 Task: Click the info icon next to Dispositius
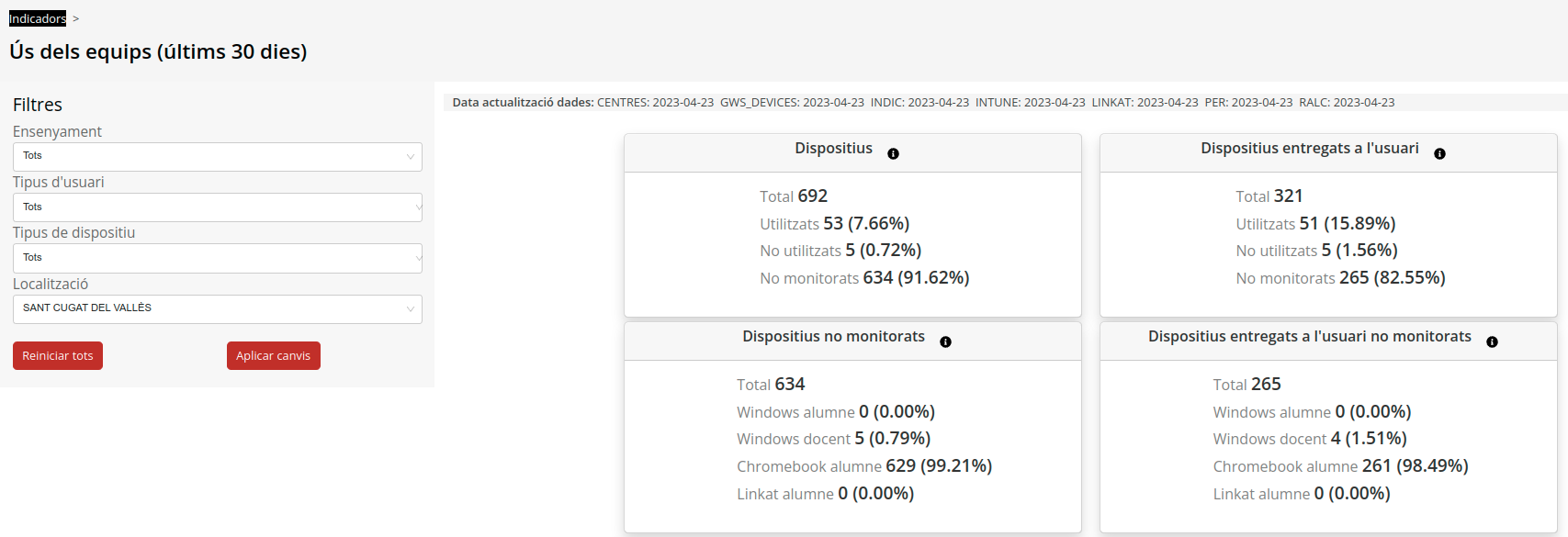pyautogui.click(x=893, y=154)
